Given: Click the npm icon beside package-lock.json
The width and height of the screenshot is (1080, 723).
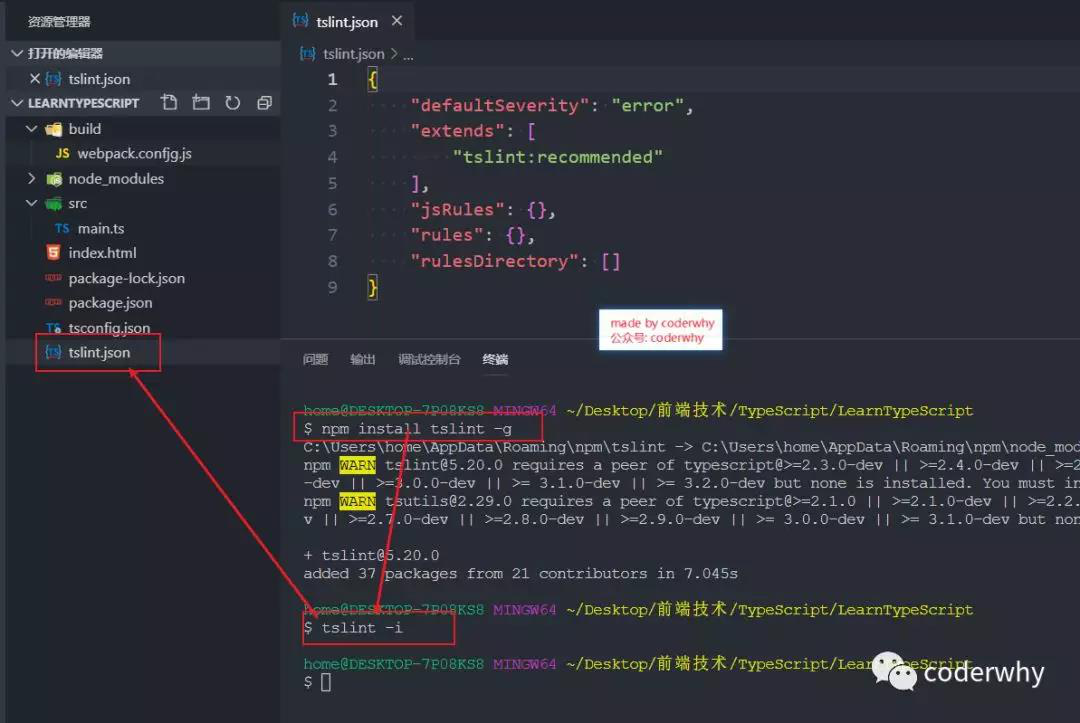Looking at the screenshot, I should (x=53, y=277).
